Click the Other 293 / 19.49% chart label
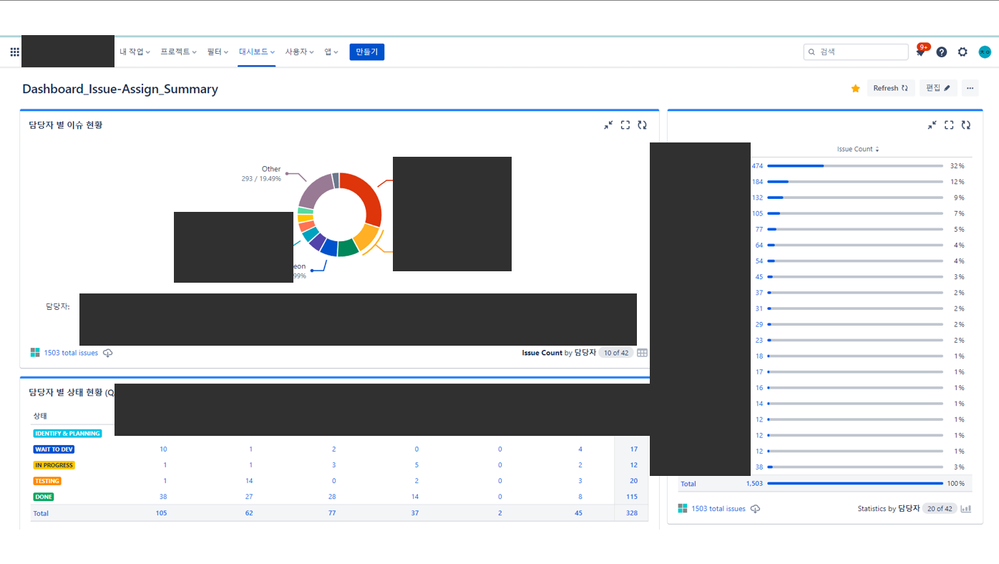 click(x=261, y=174)
